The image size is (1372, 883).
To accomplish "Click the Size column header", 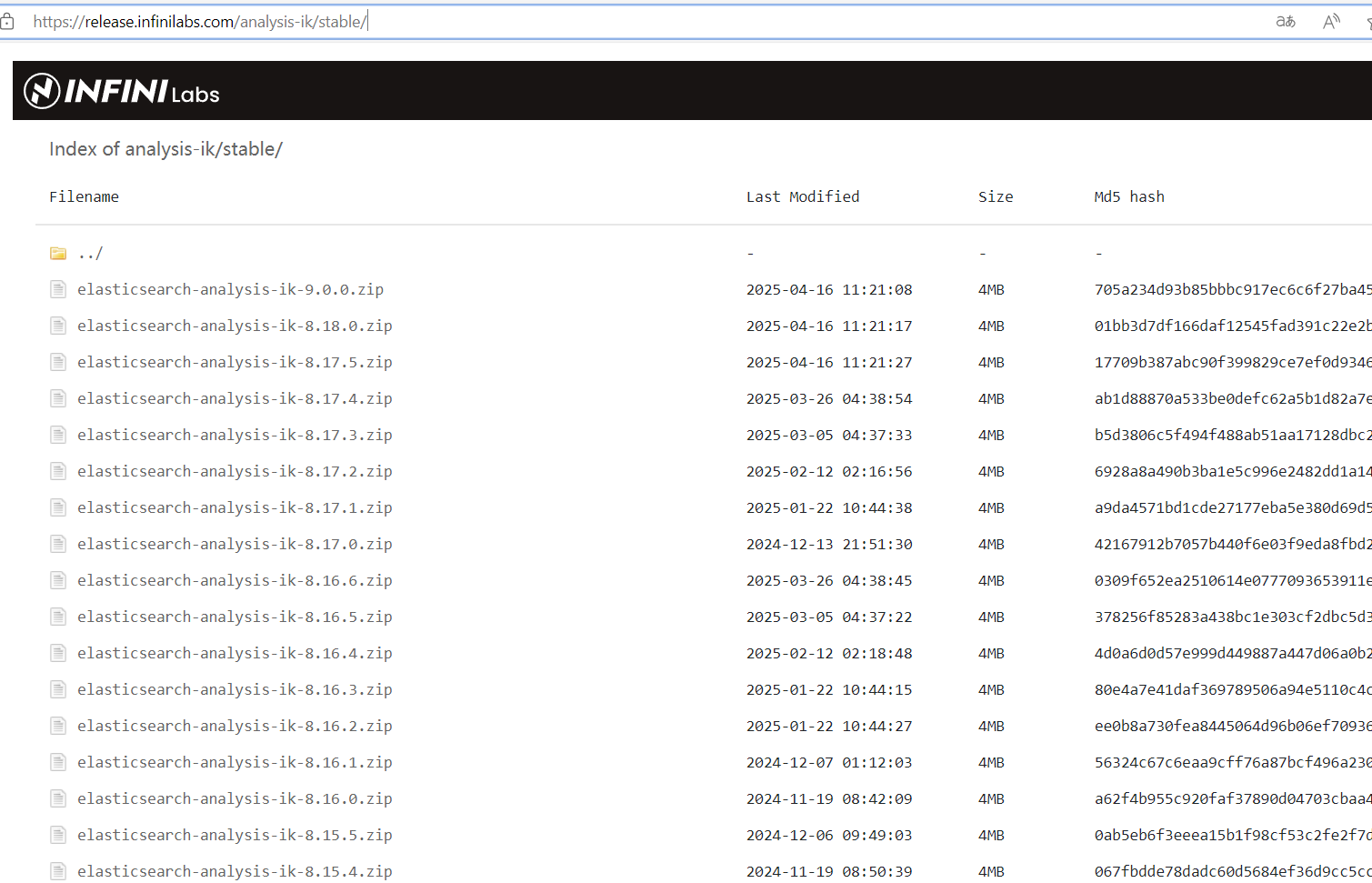I will [x=996, y=196].
